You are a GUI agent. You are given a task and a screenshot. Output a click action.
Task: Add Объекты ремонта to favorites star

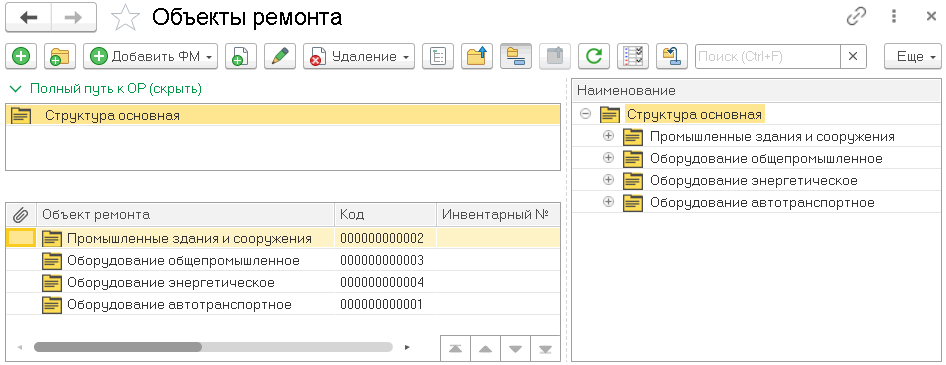tap(125, 18)
